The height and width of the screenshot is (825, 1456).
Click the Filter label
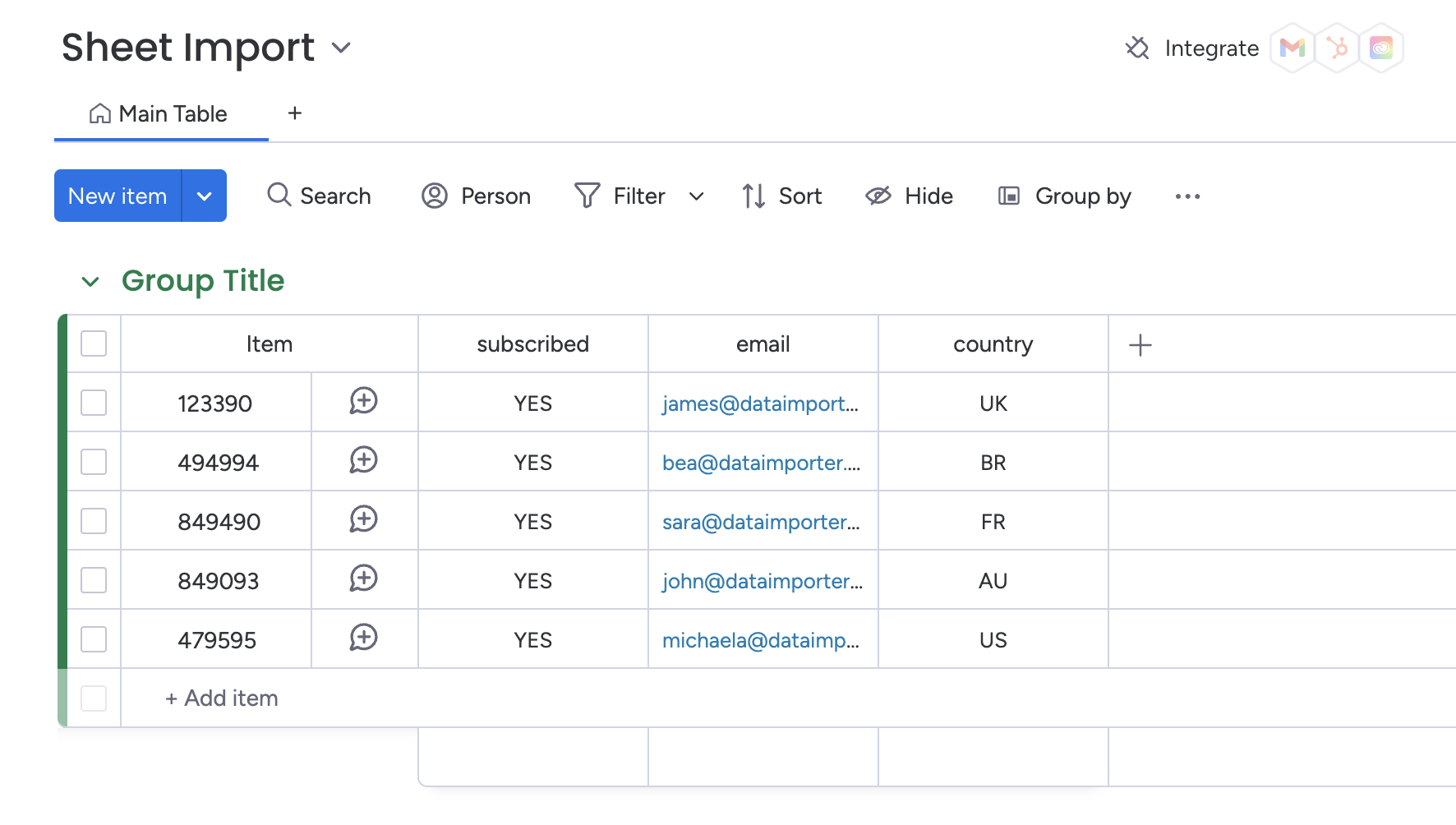(x=639, y=196)
